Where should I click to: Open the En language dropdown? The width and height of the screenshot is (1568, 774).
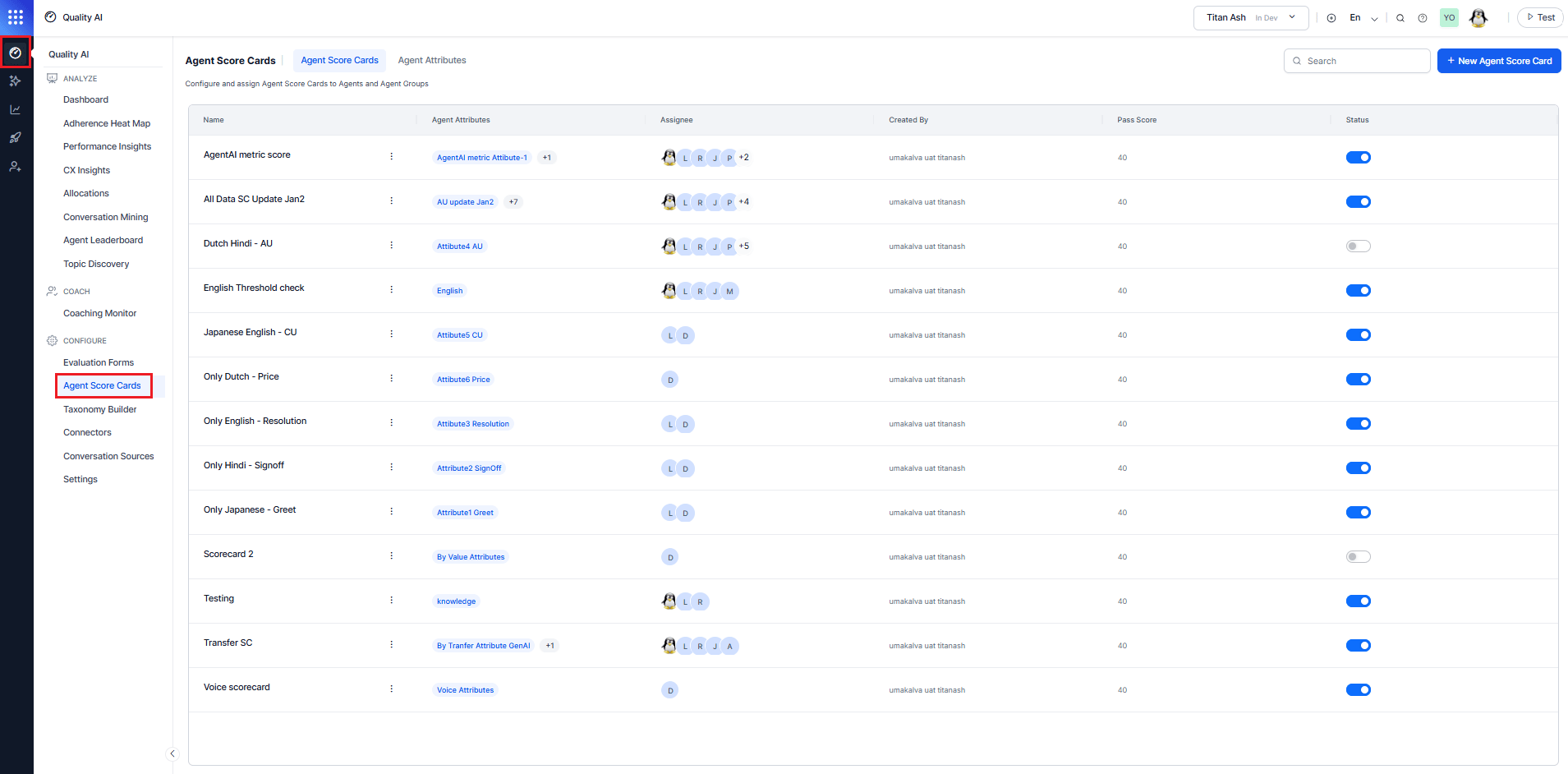[x=1363, y=18]
